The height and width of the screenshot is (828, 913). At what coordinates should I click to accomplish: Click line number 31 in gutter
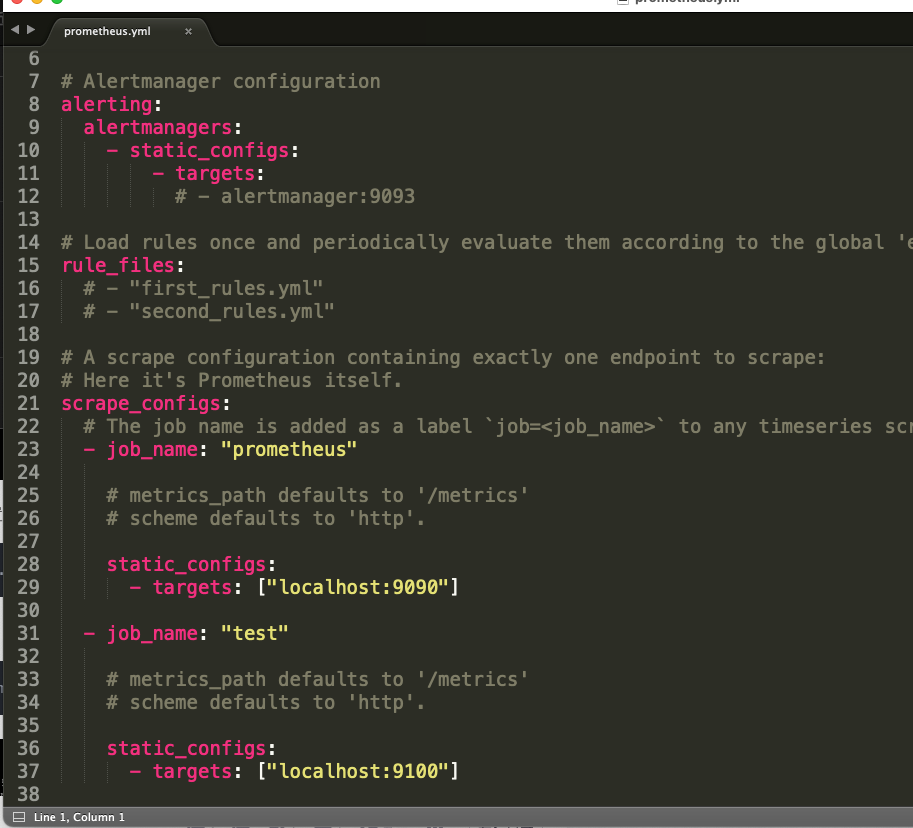click(29, 634)
